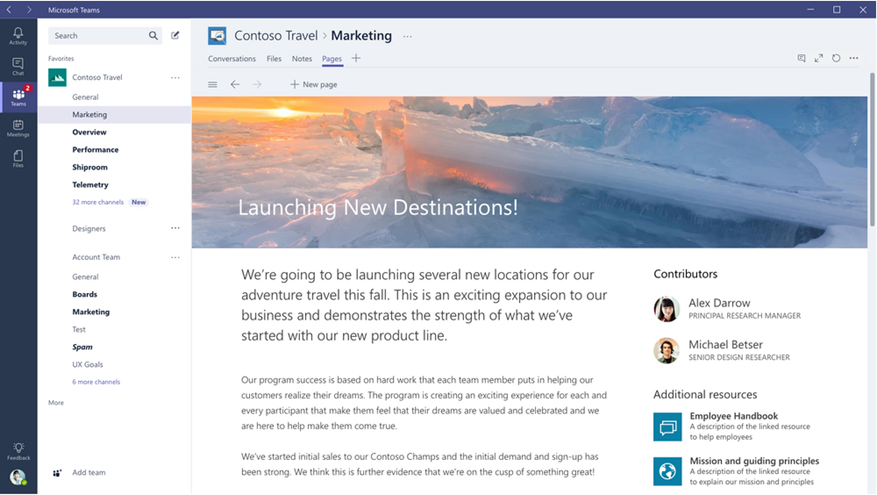The image size is (877, 495).
Task: Select the Account Team
Action: (96, 257)
